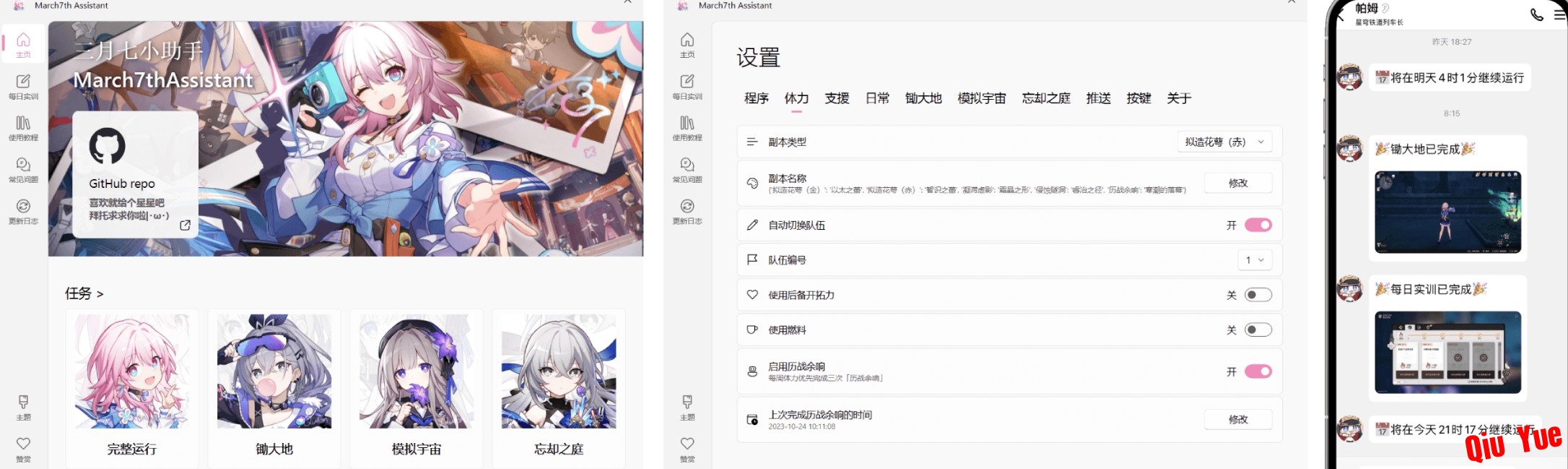Image resolution: width=1568 pixels, height=469 pixels.
Task: Click the pencil icon beside 自动切换队伍
Action: (752, 225)
